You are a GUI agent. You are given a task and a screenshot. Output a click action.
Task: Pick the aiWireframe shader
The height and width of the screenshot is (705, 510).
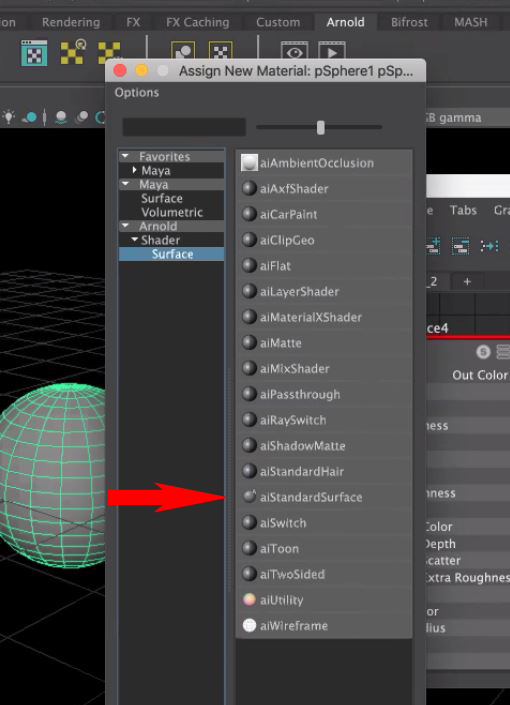pyautogui.click(x=324, y=625)
